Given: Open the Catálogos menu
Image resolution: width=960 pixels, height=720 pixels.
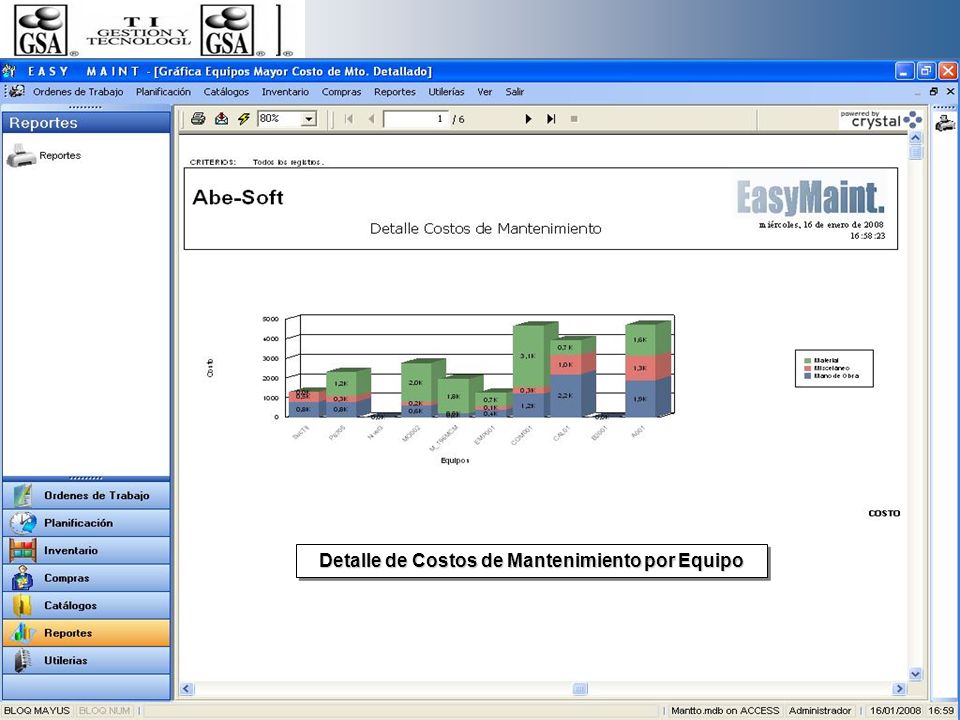Looking at the screenshot, I should pos(226,92).
